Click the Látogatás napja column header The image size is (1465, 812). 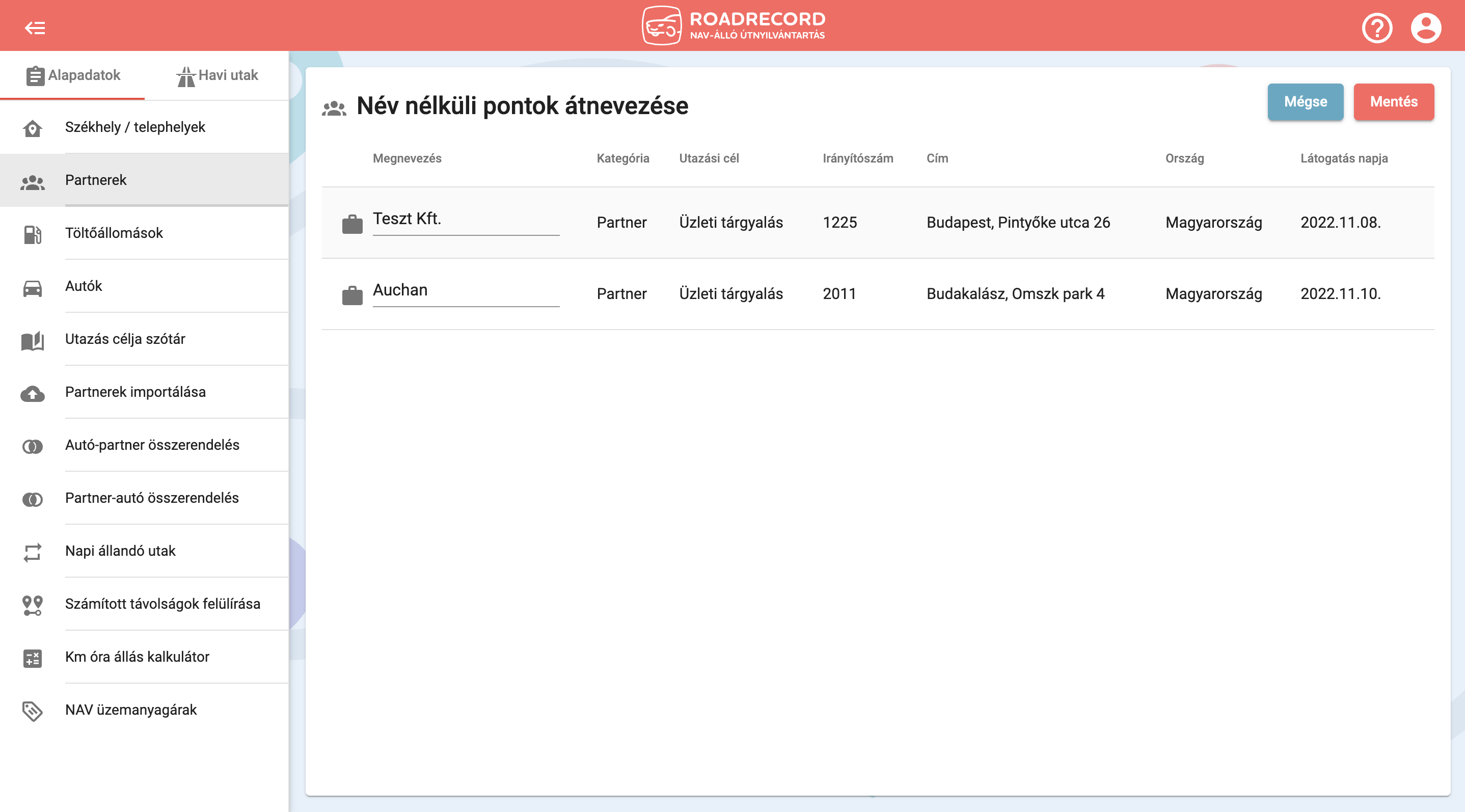click(1344, 158)
